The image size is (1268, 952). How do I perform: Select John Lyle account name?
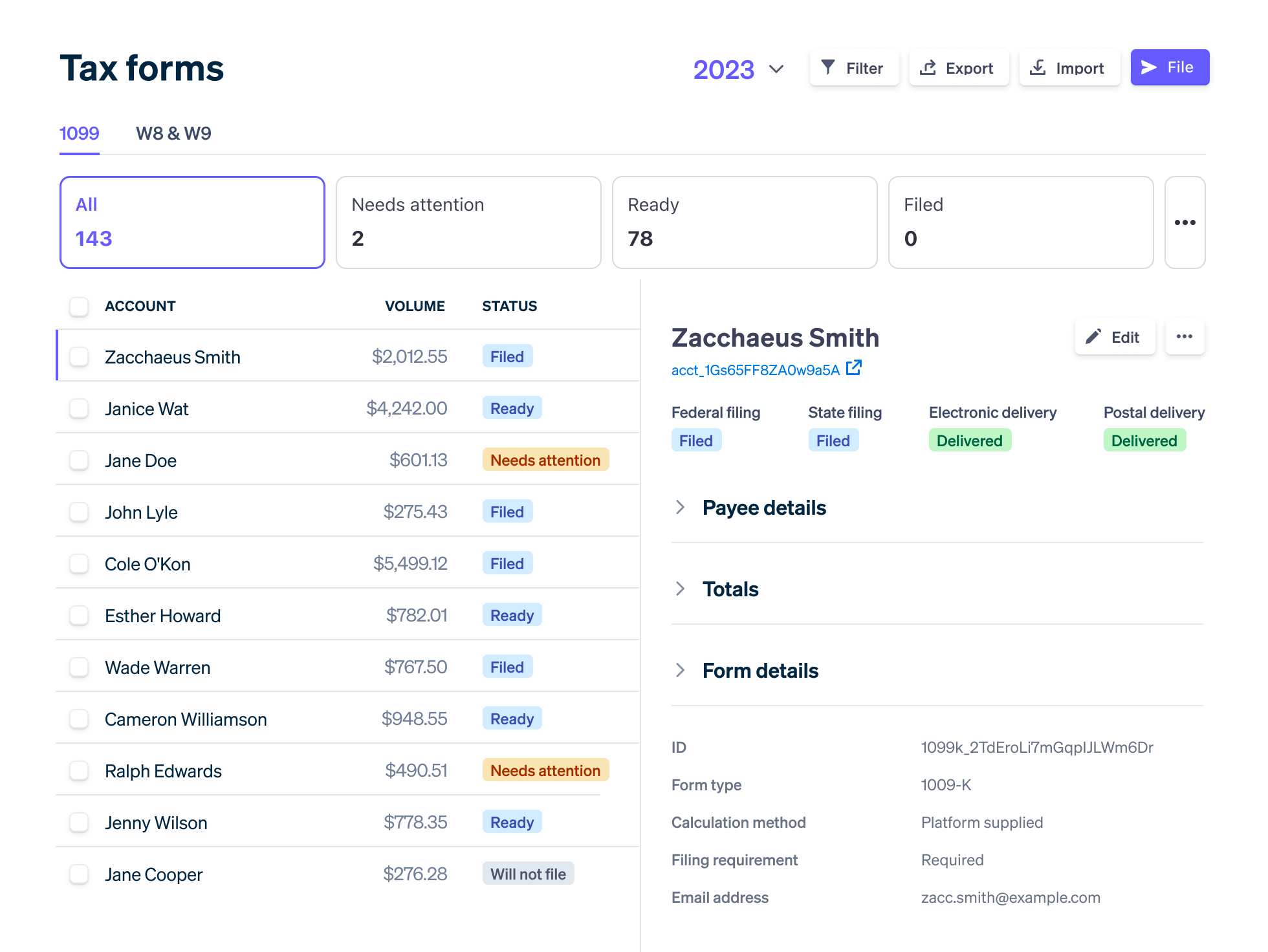(141, 512)
